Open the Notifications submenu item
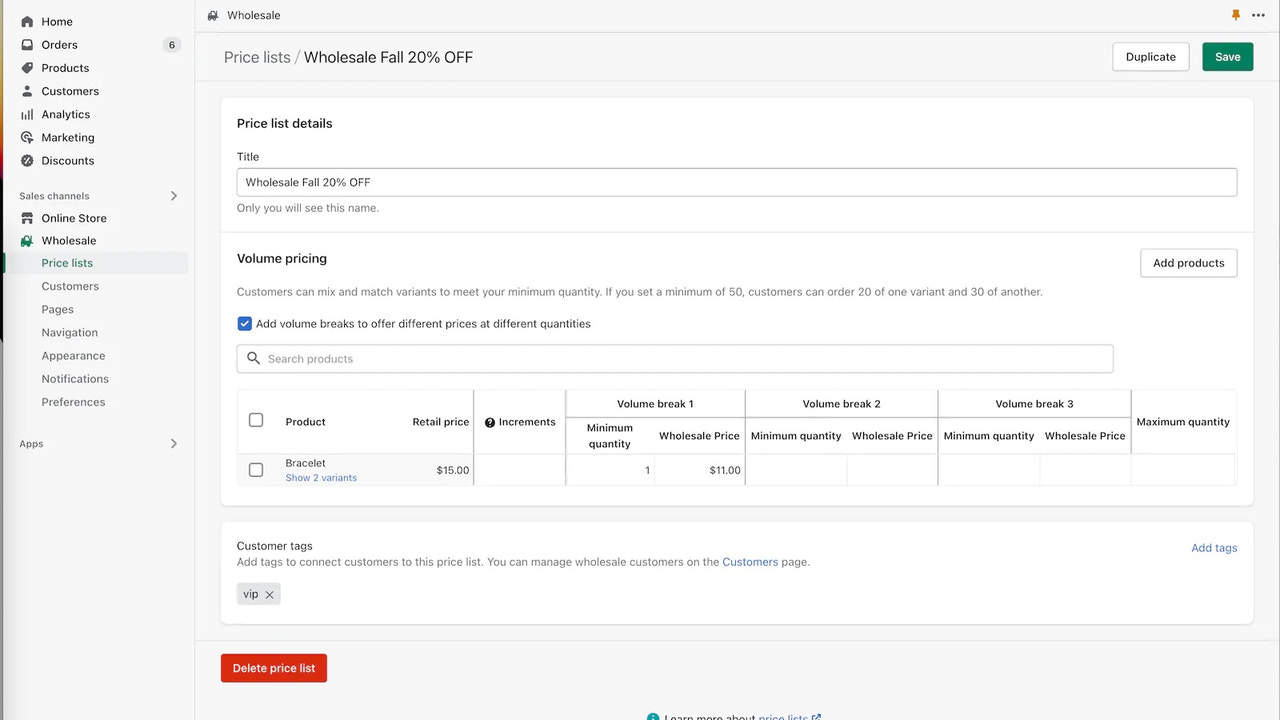The height and width of the screenshot is (720, 1280). pos(75,379)
